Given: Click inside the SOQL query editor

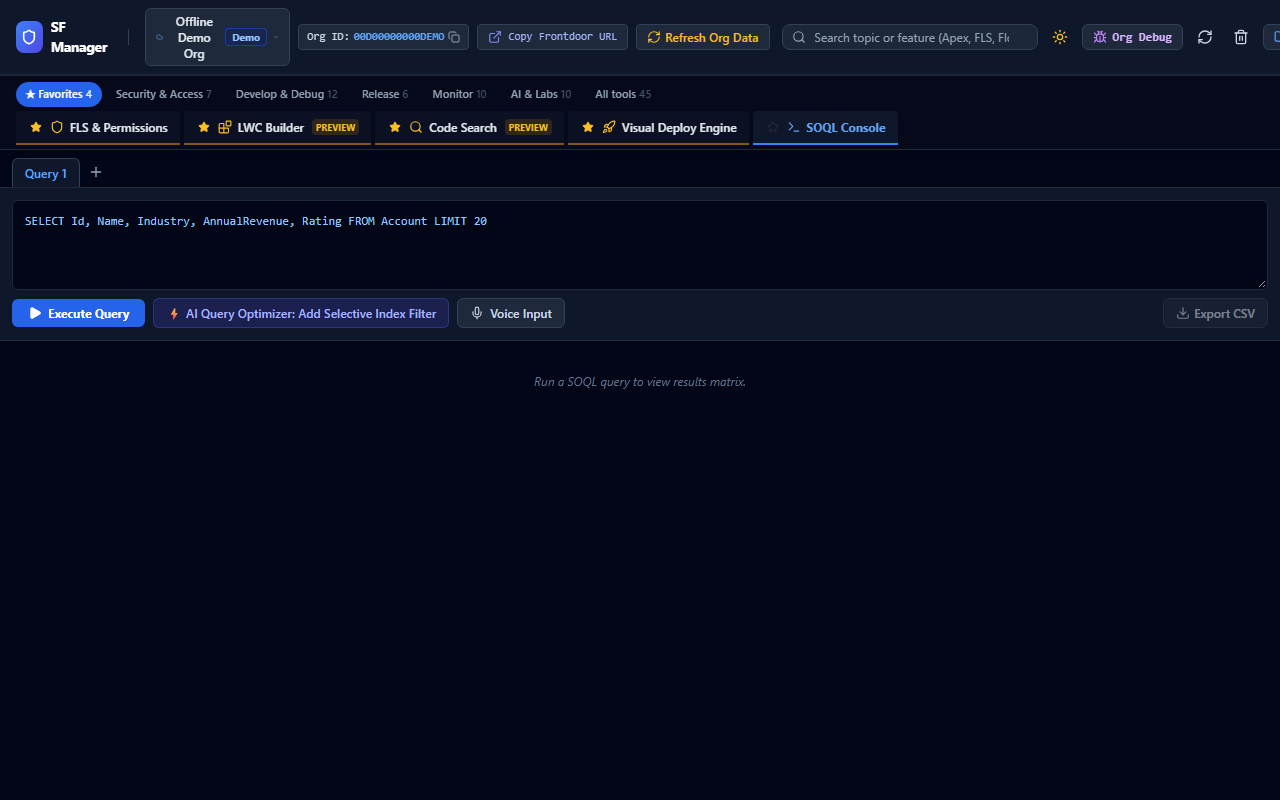Looking at the screenshot, I should pos(640,245).
